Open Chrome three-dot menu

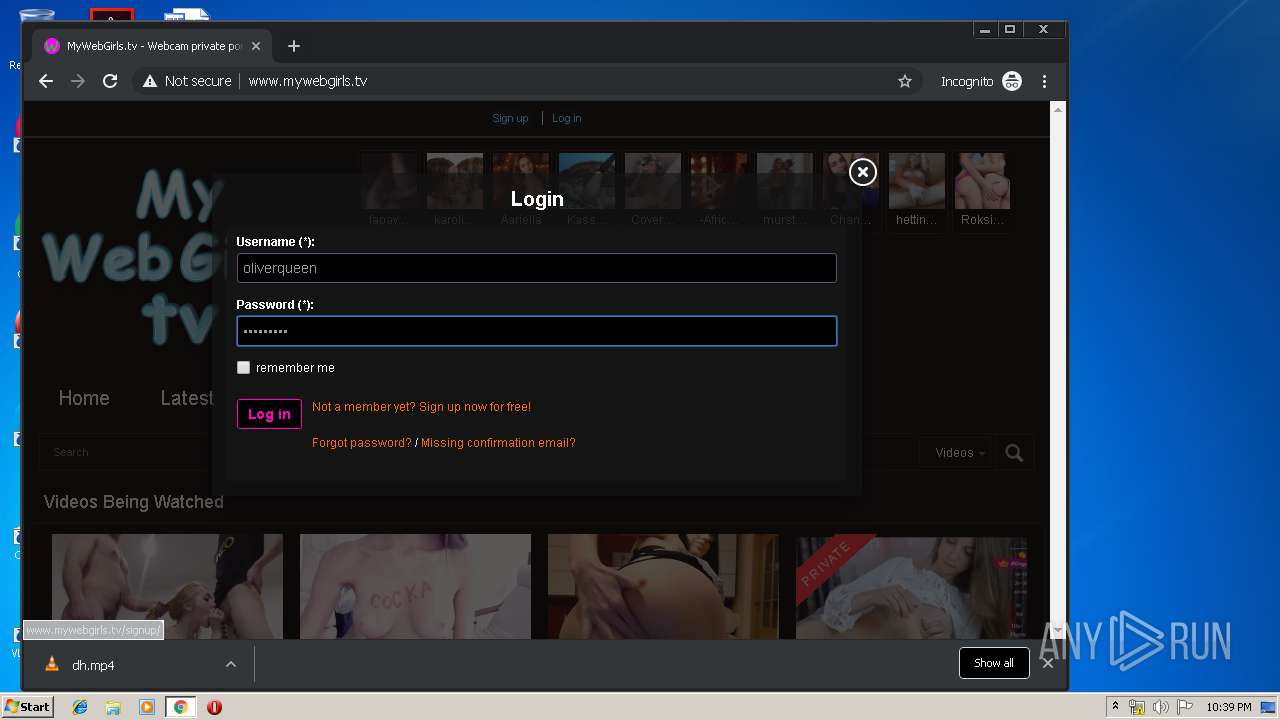point(1044,81)
